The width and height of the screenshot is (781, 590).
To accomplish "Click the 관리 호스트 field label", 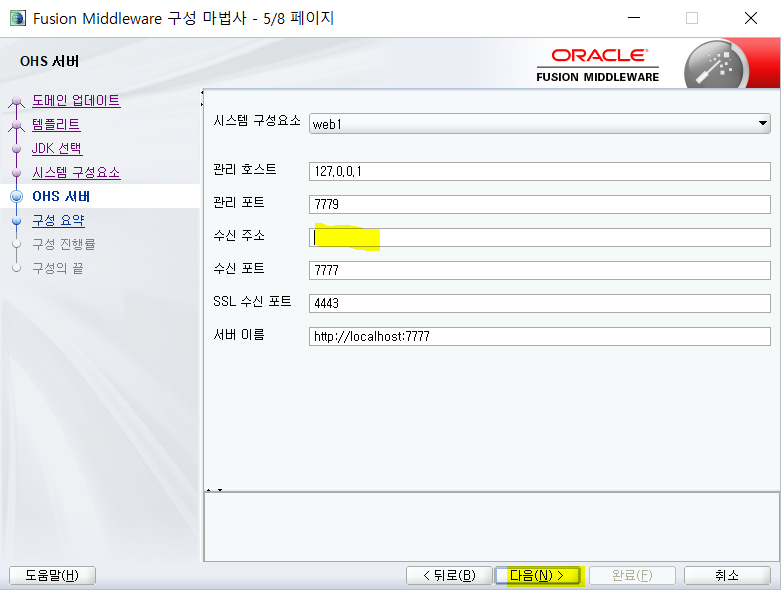I will [x=245, y=169].
